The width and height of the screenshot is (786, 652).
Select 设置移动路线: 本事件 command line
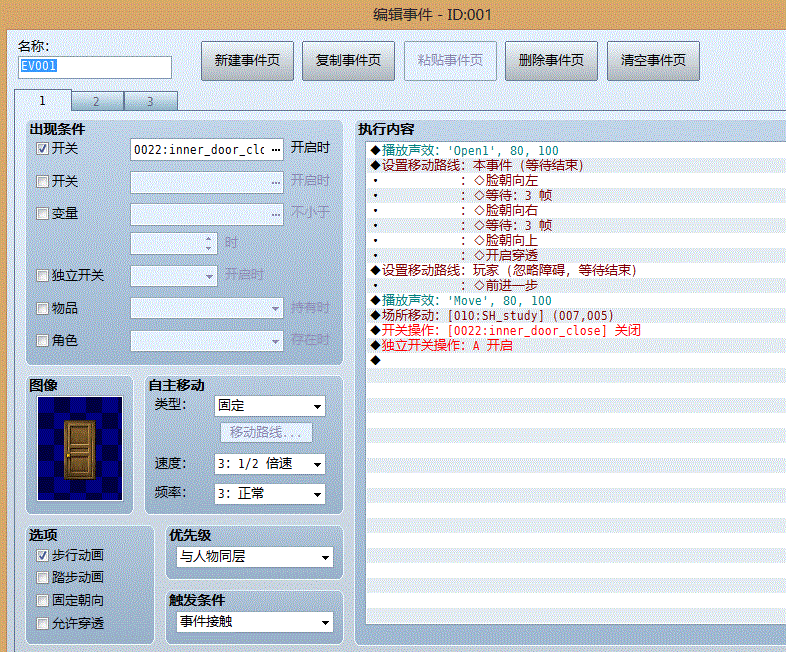pyautogui.click(x=576, y=165)
